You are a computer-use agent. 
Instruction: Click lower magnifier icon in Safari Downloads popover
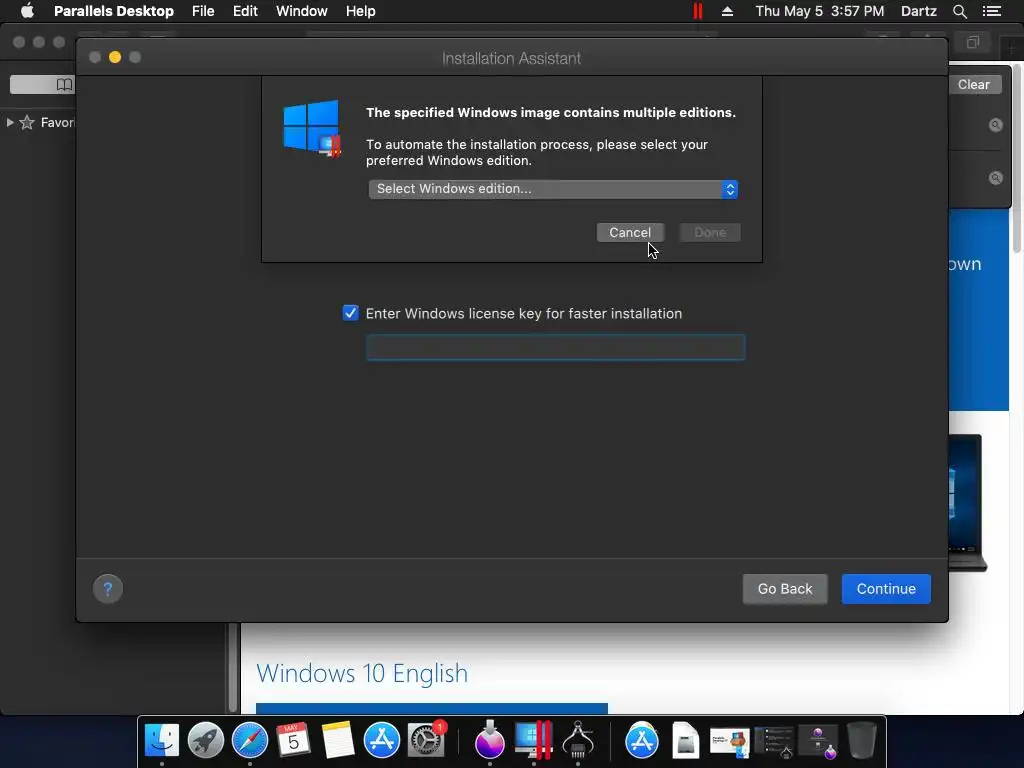pos(995,178)
